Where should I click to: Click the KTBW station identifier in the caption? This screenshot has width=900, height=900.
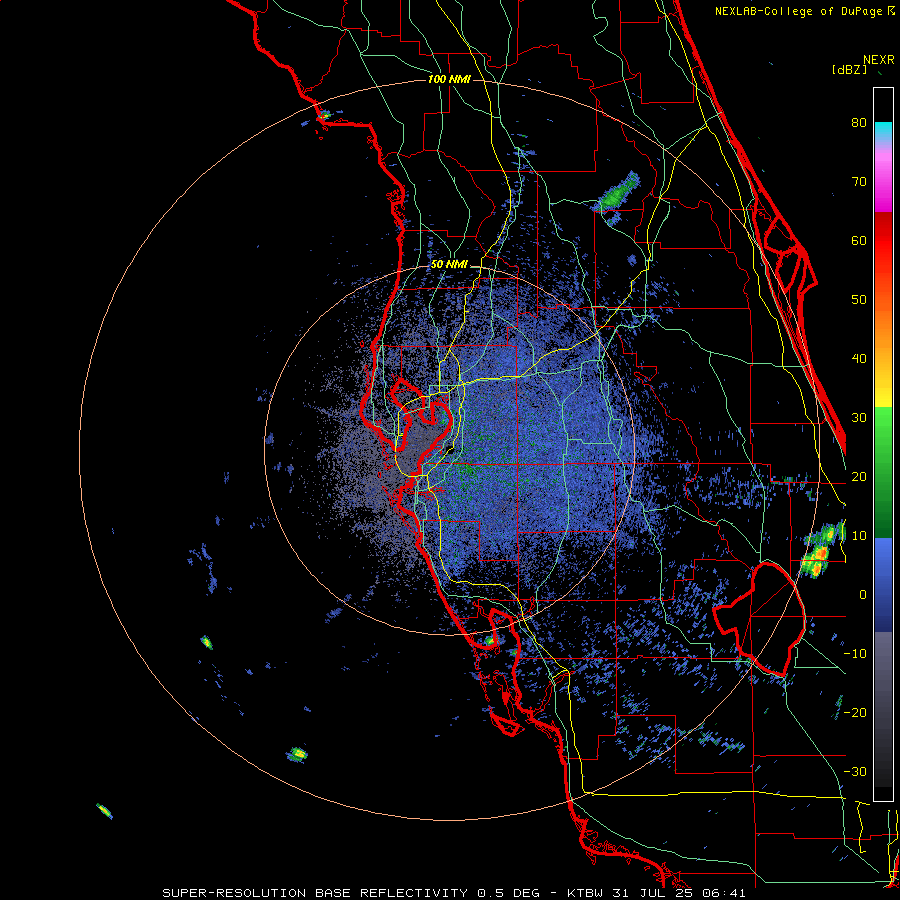[586, 893]
